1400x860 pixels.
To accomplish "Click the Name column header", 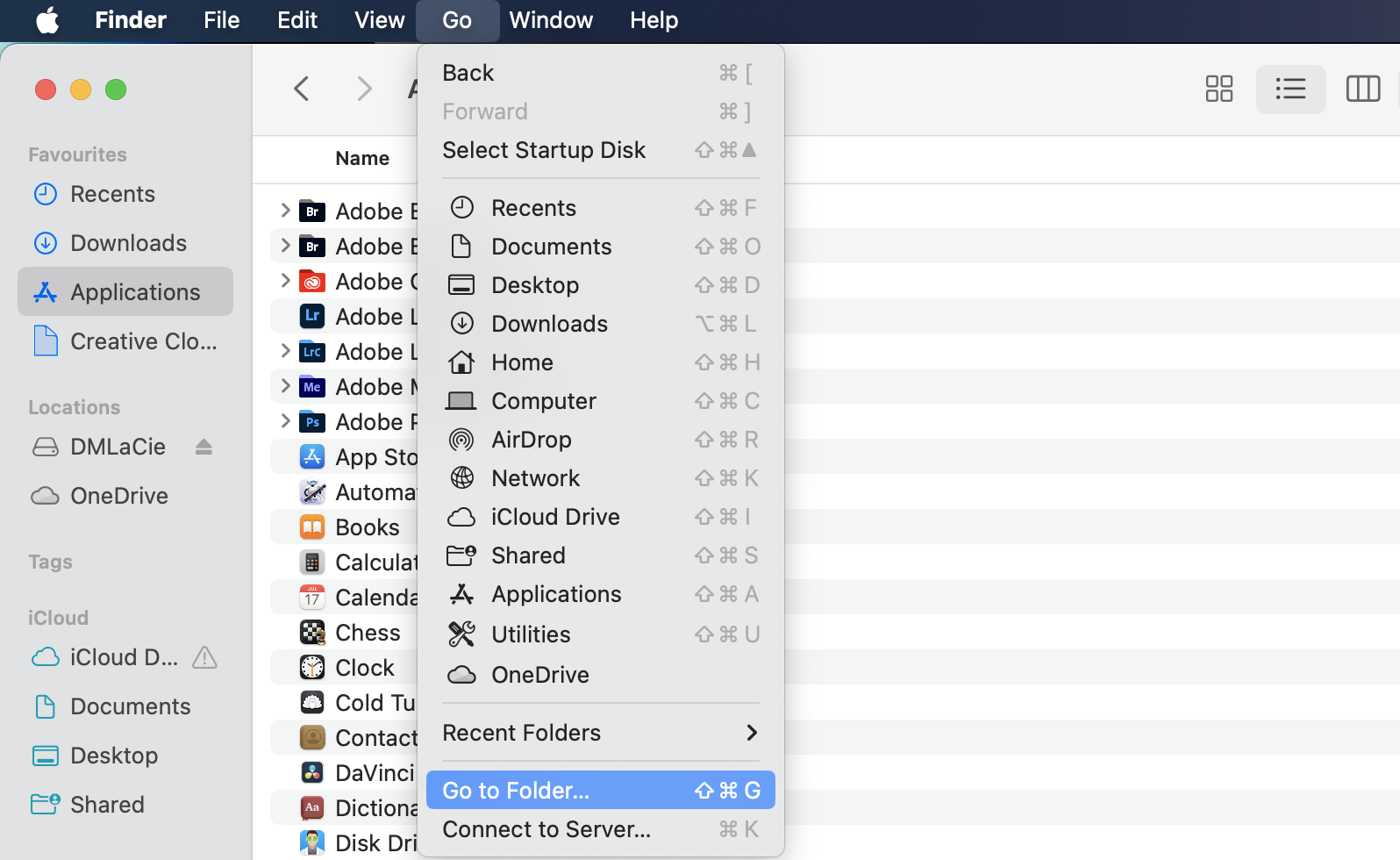I will [362, 158].
